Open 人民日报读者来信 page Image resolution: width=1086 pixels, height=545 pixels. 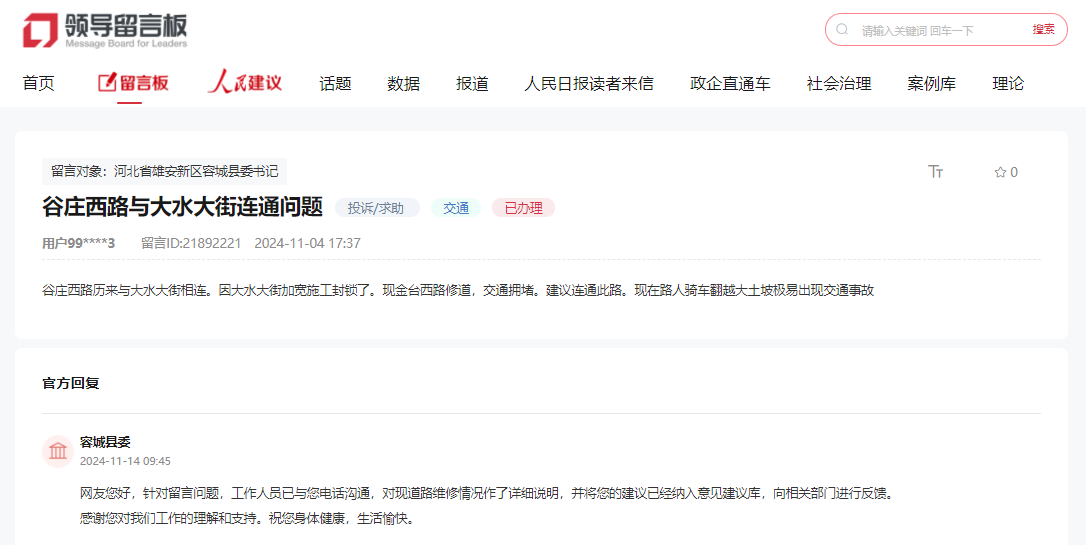tap(589, 83)
